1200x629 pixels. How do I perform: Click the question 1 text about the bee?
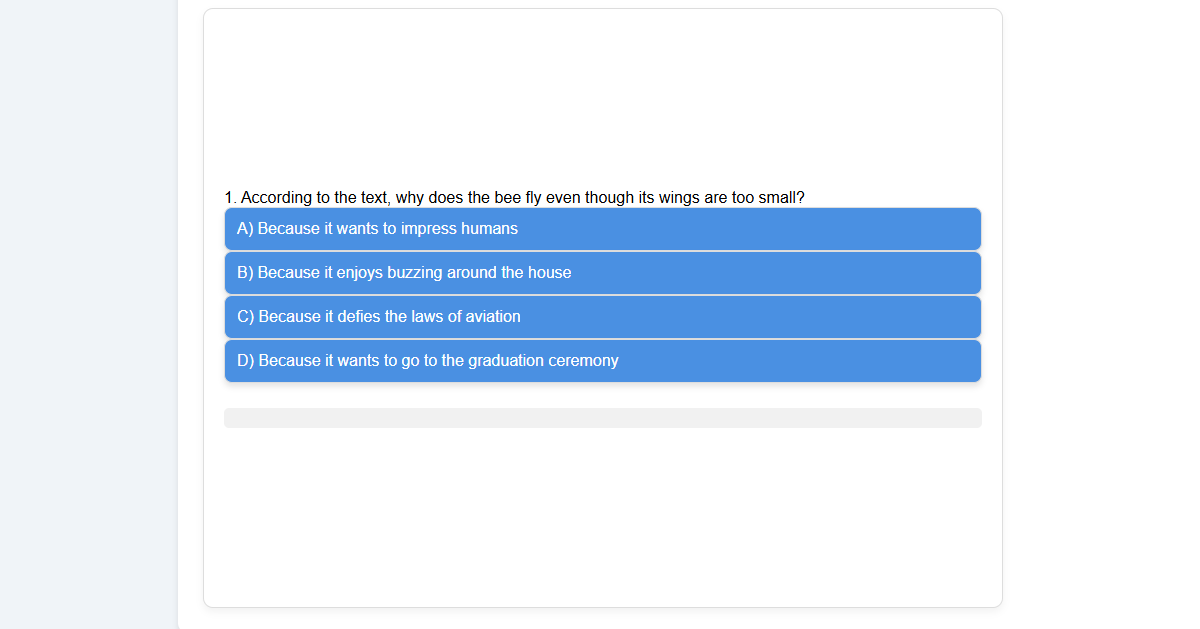514,198
